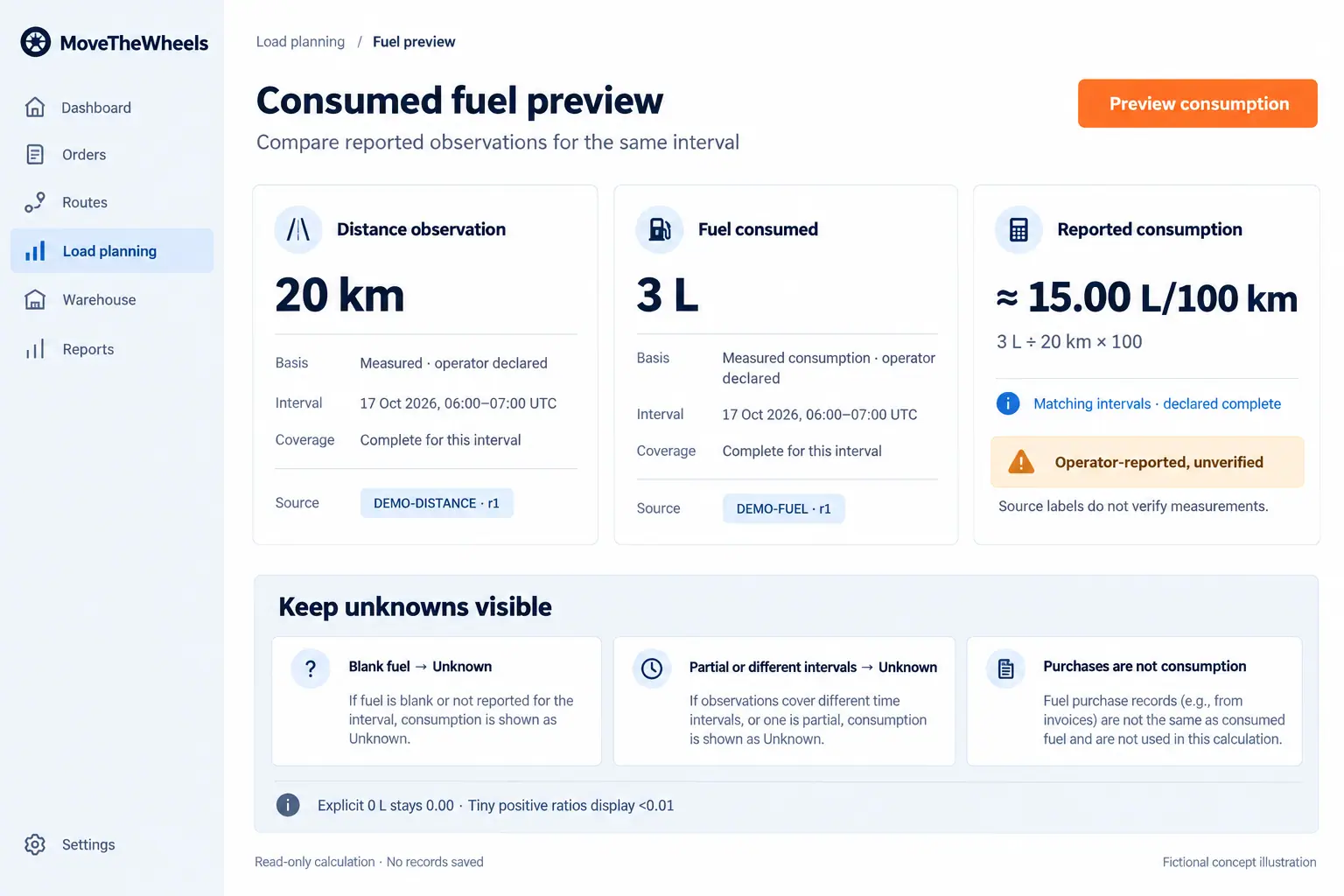Click the calculator icon beside Reported consumption

pos(1018,229)
